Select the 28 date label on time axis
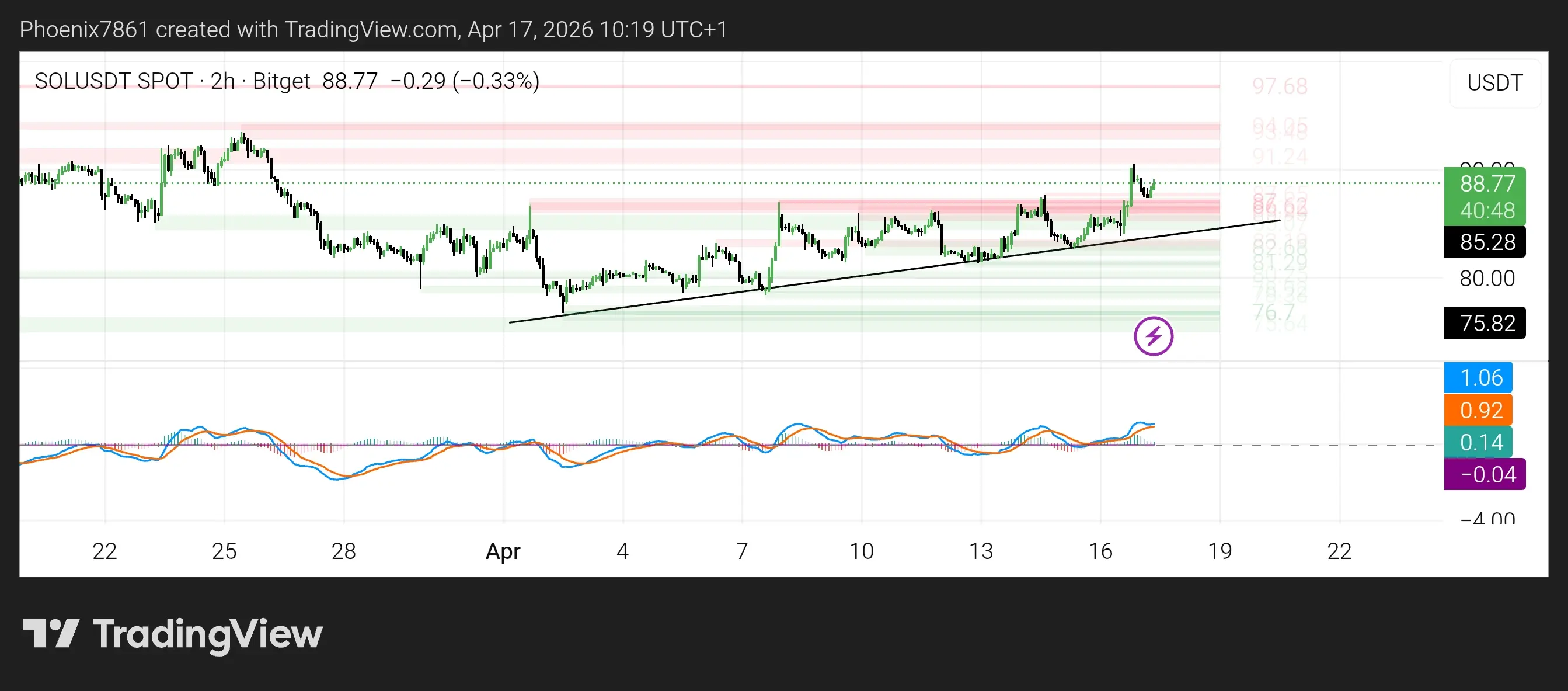This screenshot has height=691, width=1568. click(x=343, y=551)
